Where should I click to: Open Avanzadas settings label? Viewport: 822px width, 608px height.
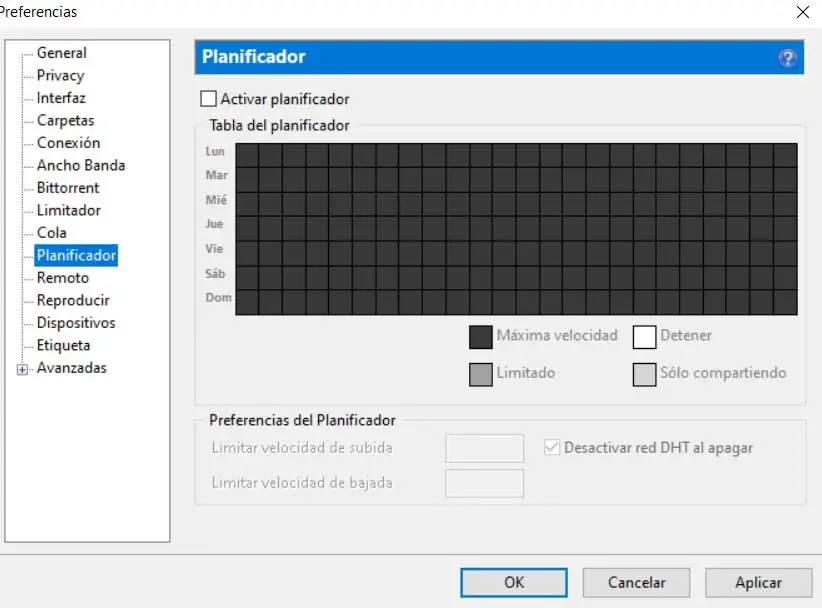[72, 368]
